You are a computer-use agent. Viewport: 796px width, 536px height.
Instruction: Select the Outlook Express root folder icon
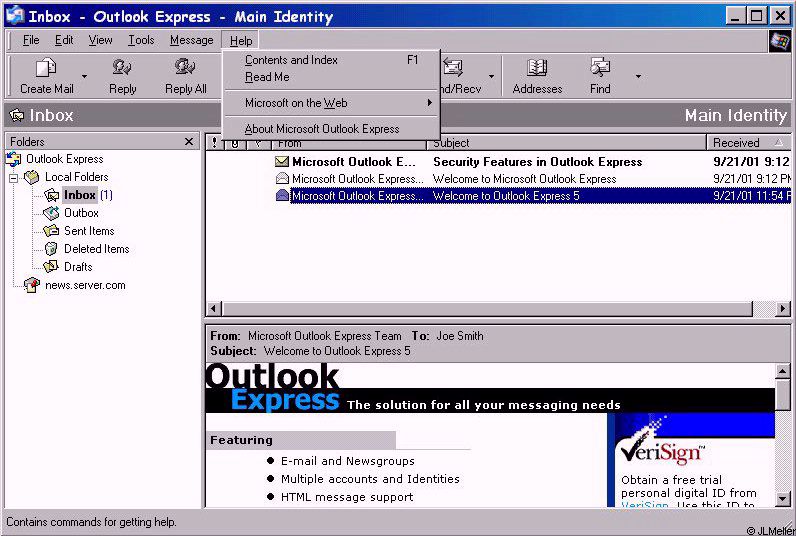pyautogui.click(x=14, y=159)
